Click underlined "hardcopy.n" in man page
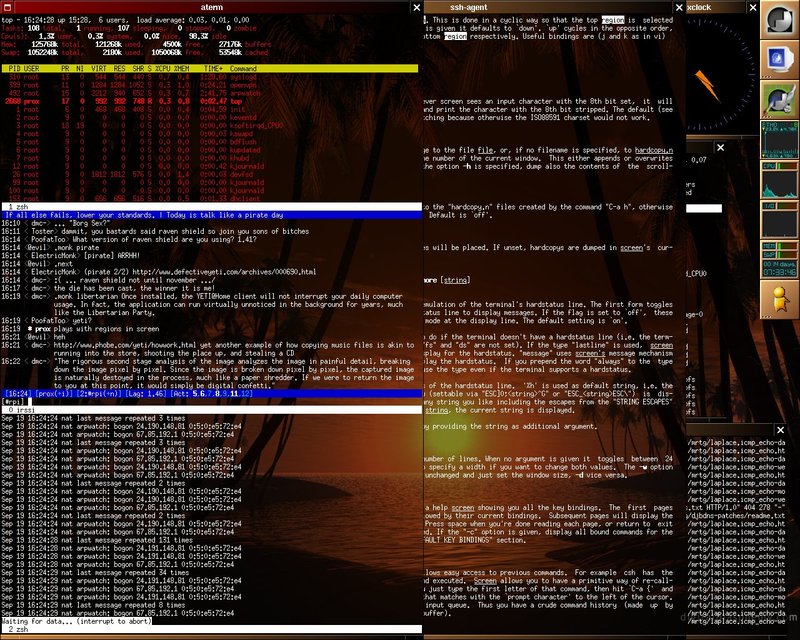This screenshot has height=640, width=800. (654, 150)
